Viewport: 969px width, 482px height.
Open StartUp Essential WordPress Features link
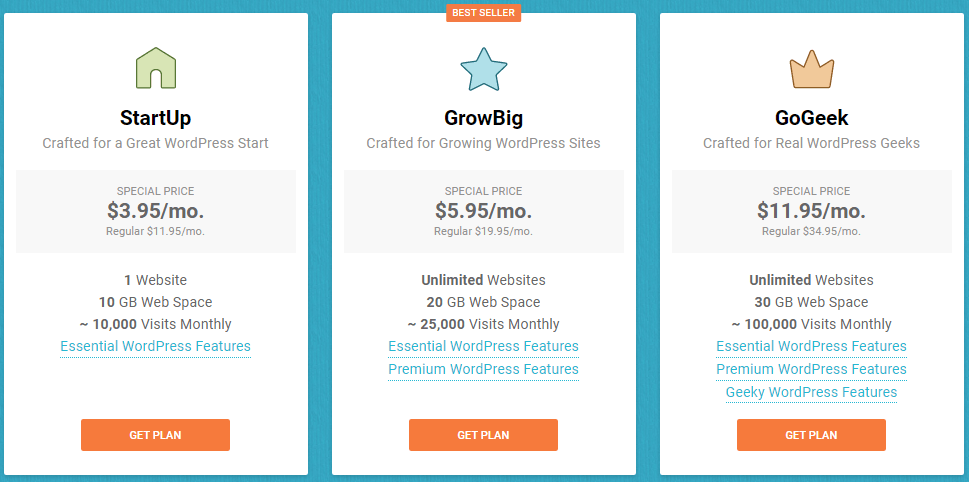tap(156, 346)
